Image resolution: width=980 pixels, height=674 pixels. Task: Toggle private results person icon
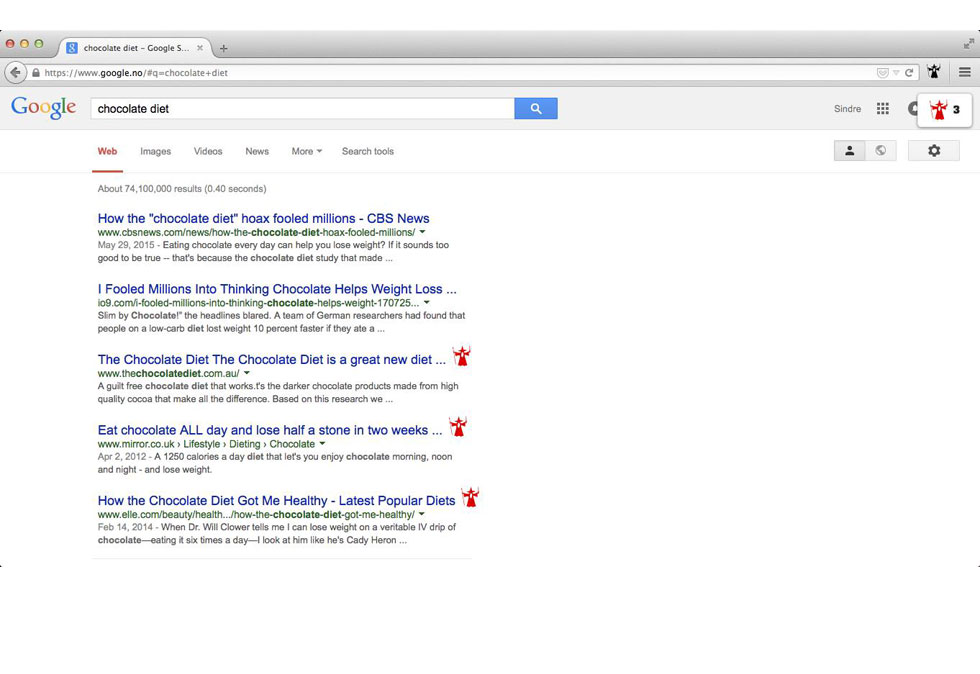coord(849,151)
